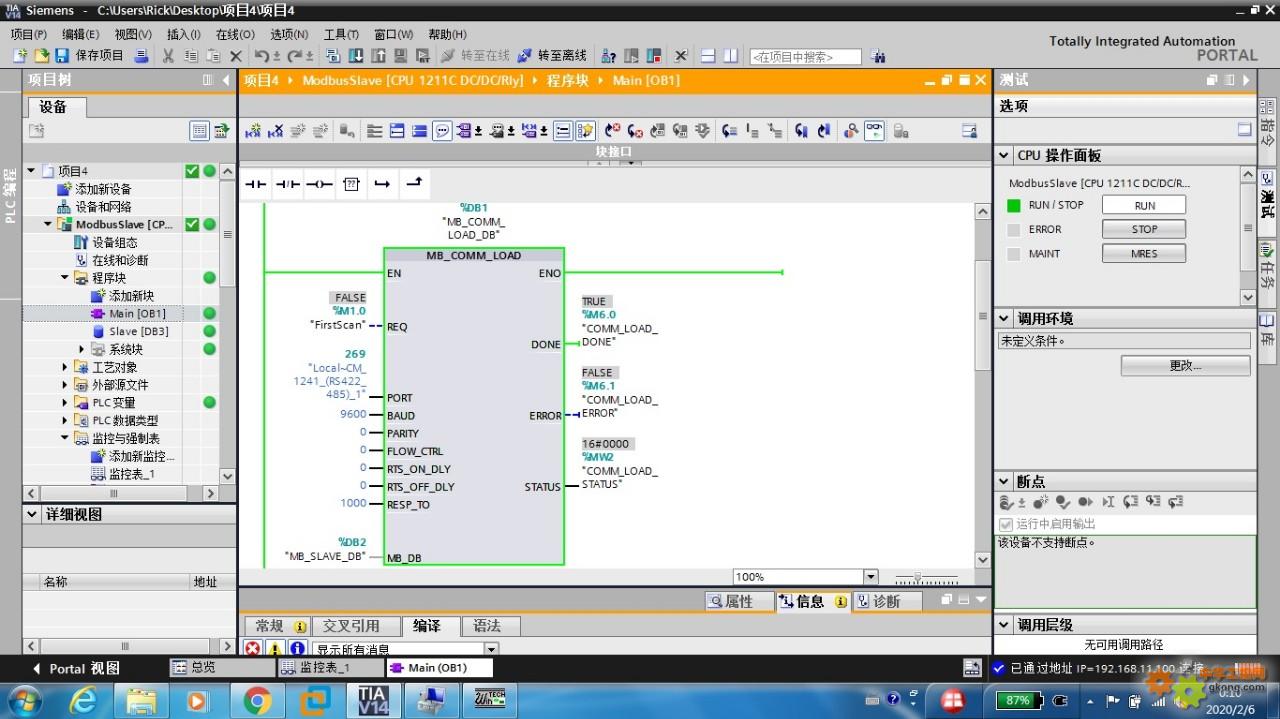The width and height of the screenshot is (1280, 719).
Task: Expand the 系统块 folder
Action: (82, 349)
